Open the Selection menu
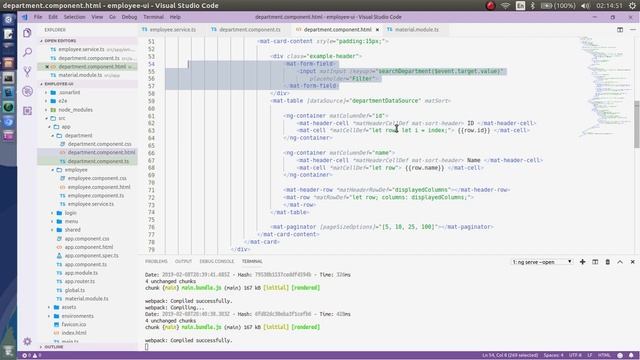Viewport: 640px width, 360px height. click(75, 17)
